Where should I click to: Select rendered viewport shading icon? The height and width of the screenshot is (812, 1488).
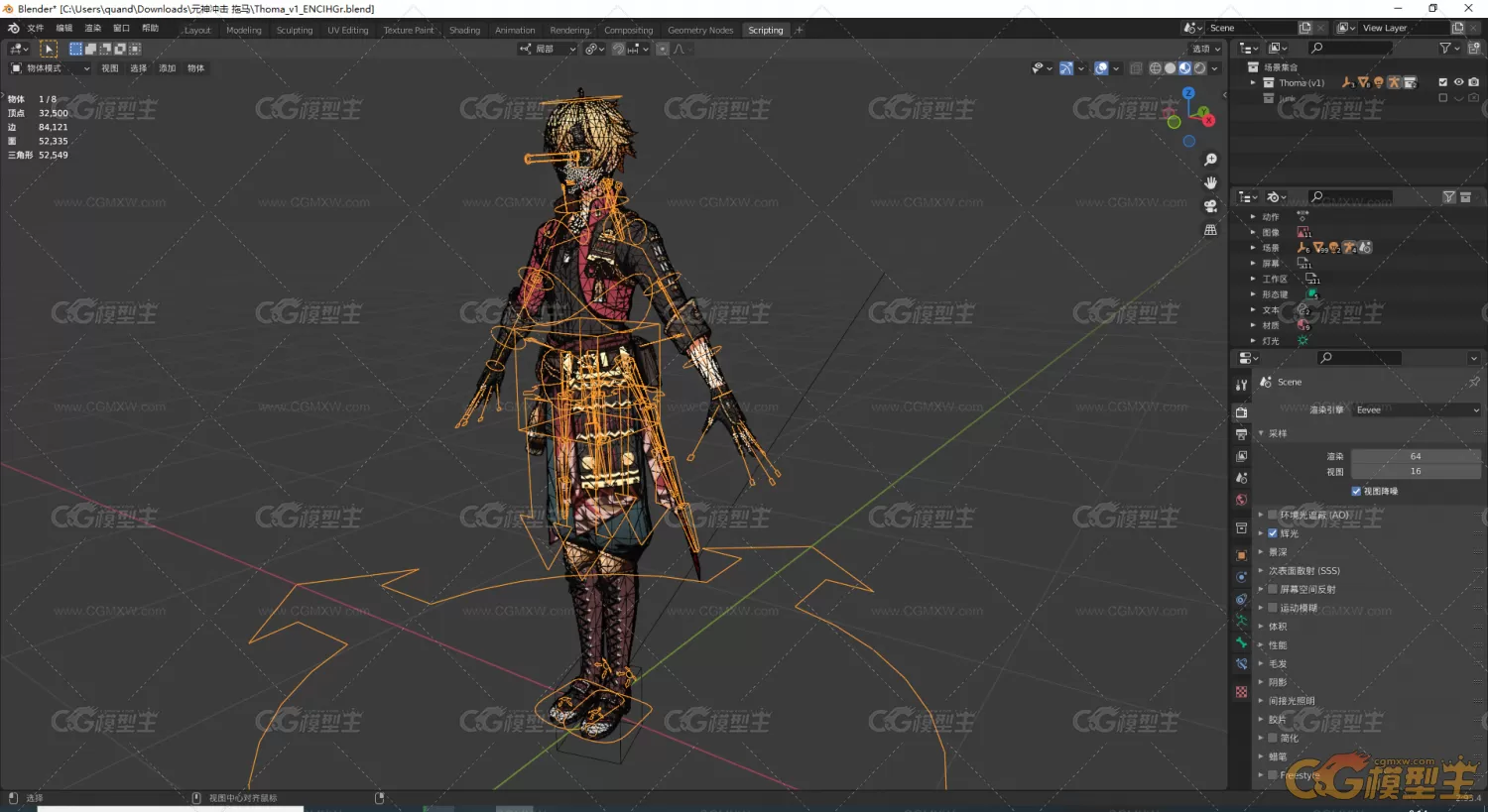tap(1199, 68)
